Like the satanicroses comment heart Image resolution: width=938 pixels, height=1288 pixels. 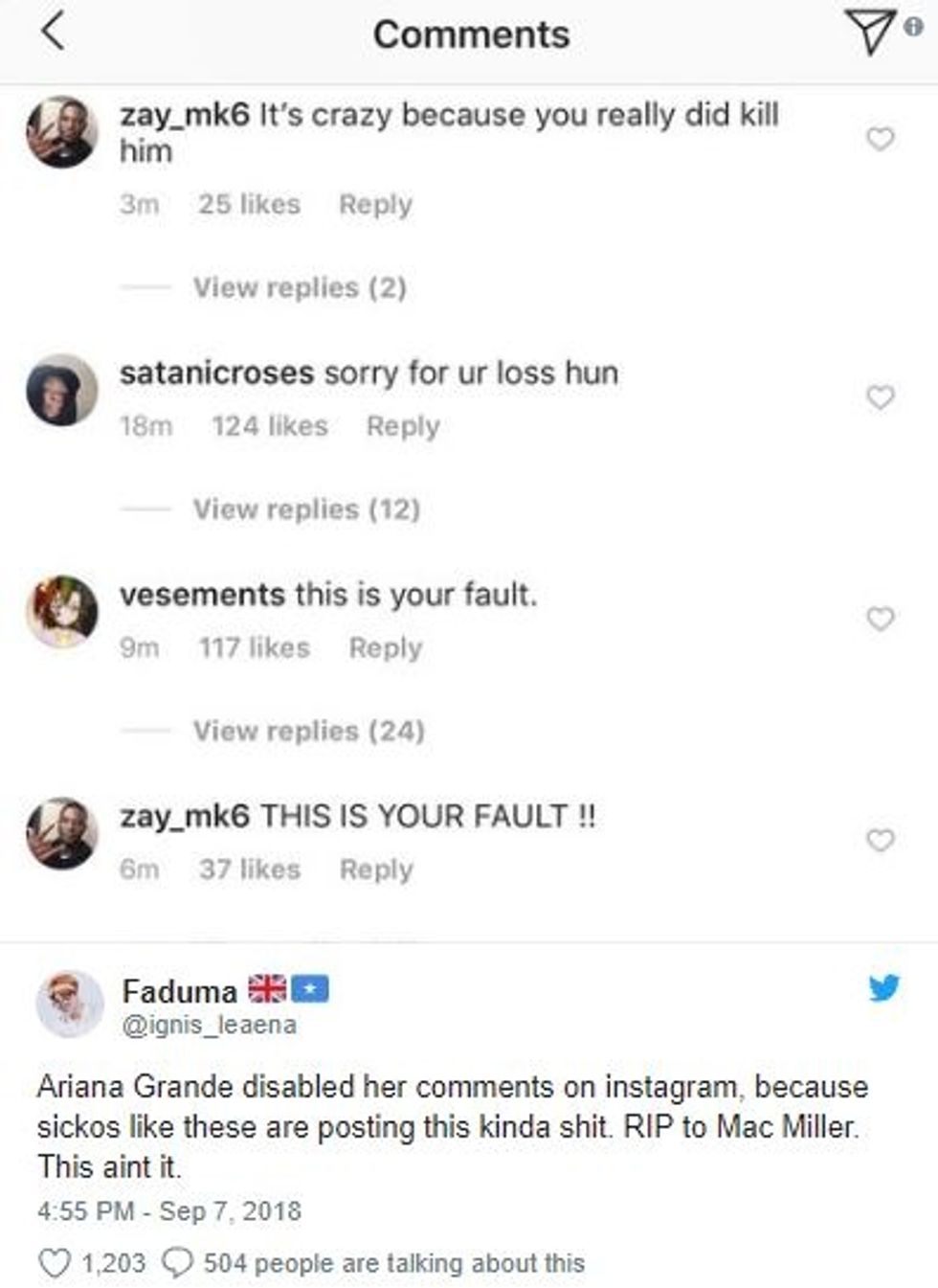click(880, 396)
